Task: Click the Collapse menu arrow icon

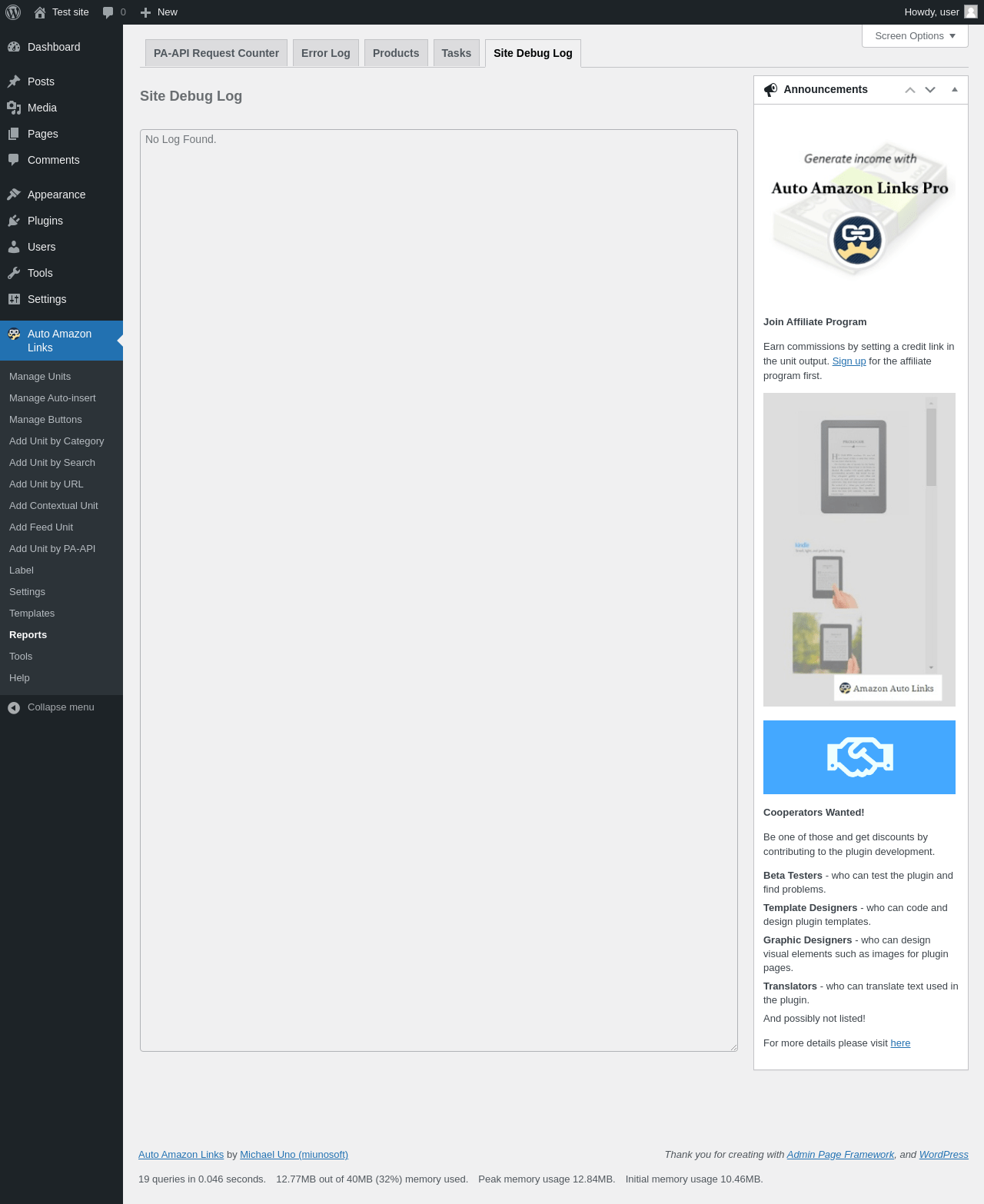Action: click(14, 707)
